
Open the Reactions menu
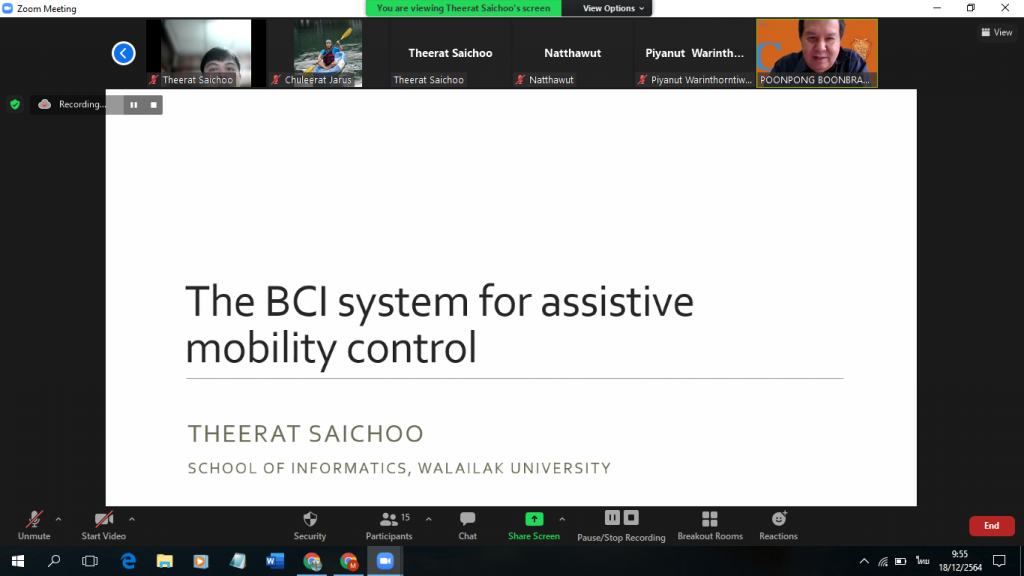click(778, 519)
